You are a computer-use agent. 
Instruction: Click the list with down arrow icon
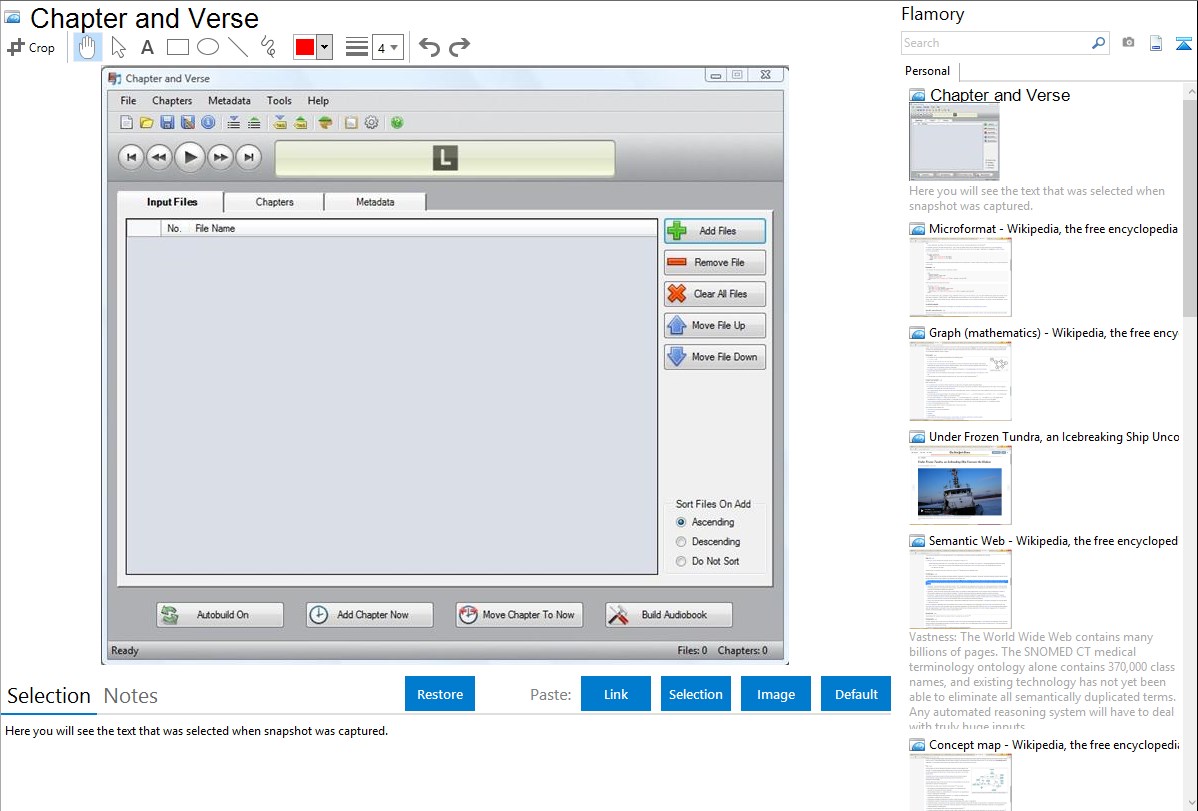tap(234, 122)
